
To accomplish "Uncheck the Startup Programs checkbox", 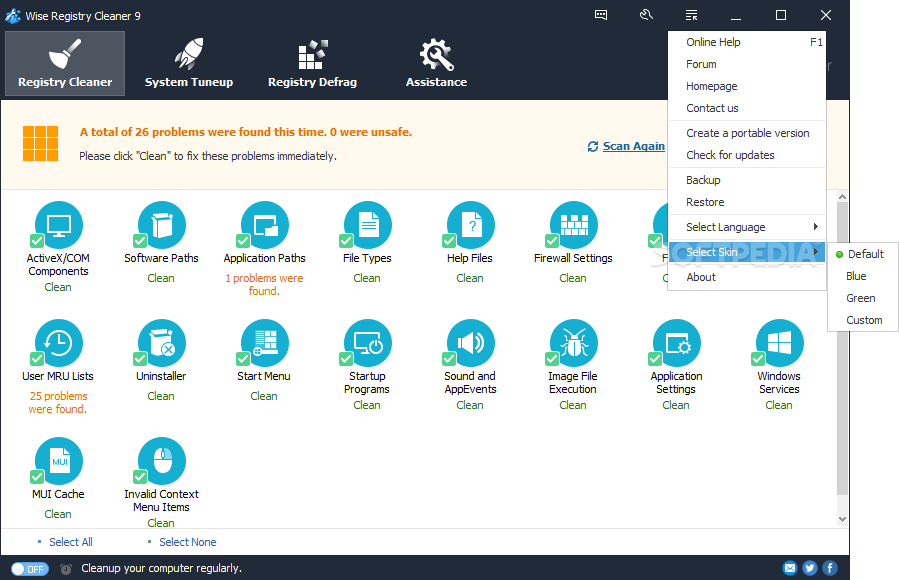I will [x=346, y=359].
